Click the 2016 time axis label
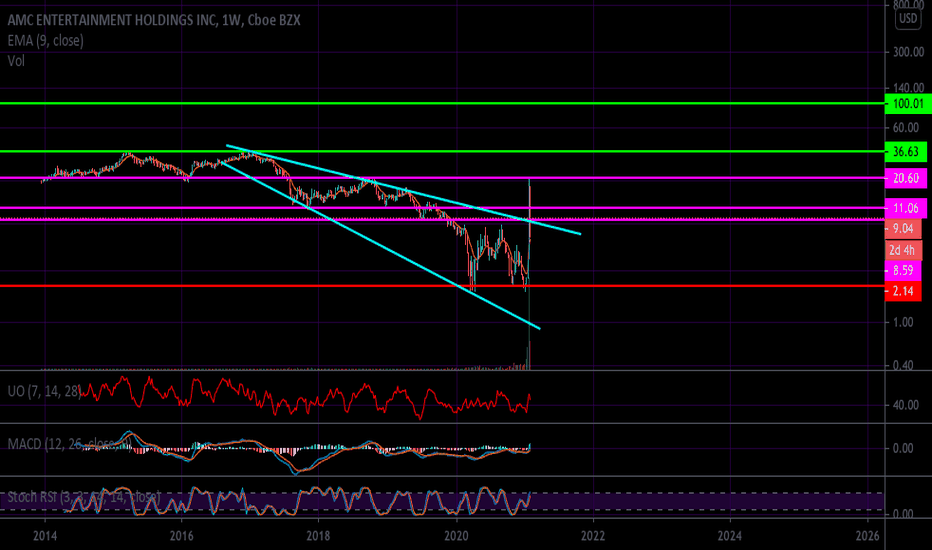 click(182, 536)
